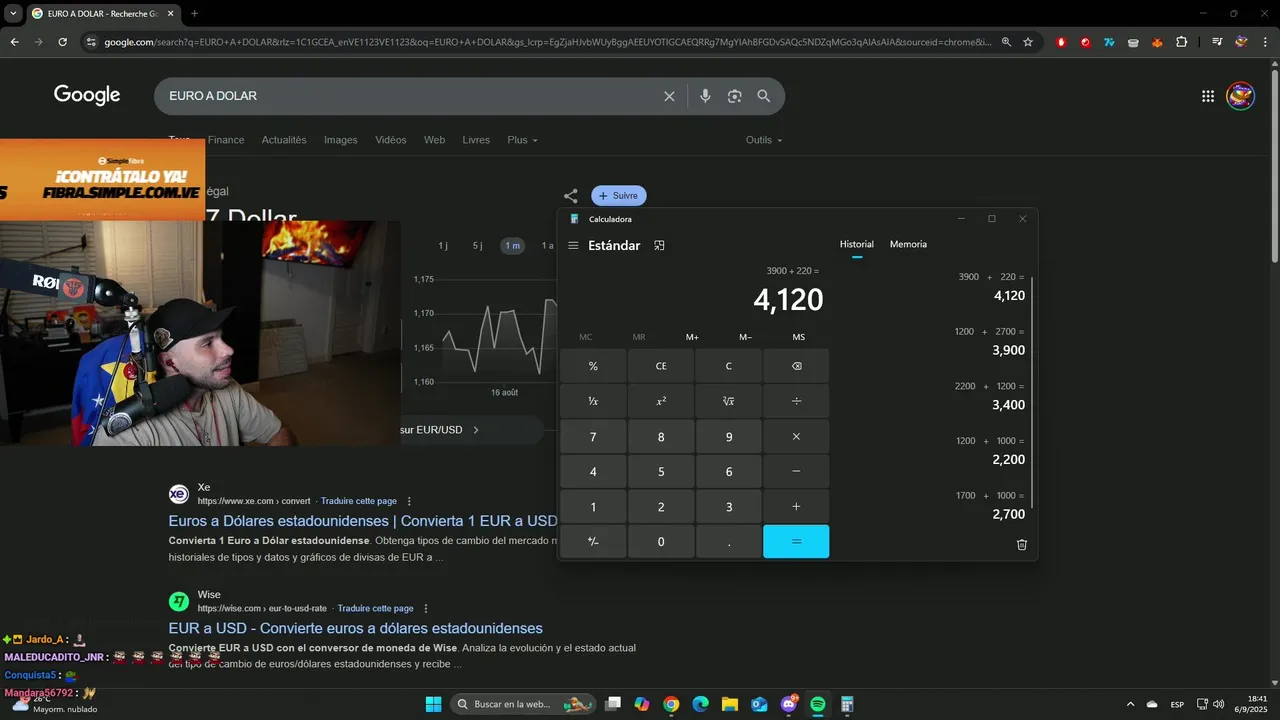Show hidden system tray icons chevron
The height and width of the screenshot is (720, 1280).
click(1130, 704)
